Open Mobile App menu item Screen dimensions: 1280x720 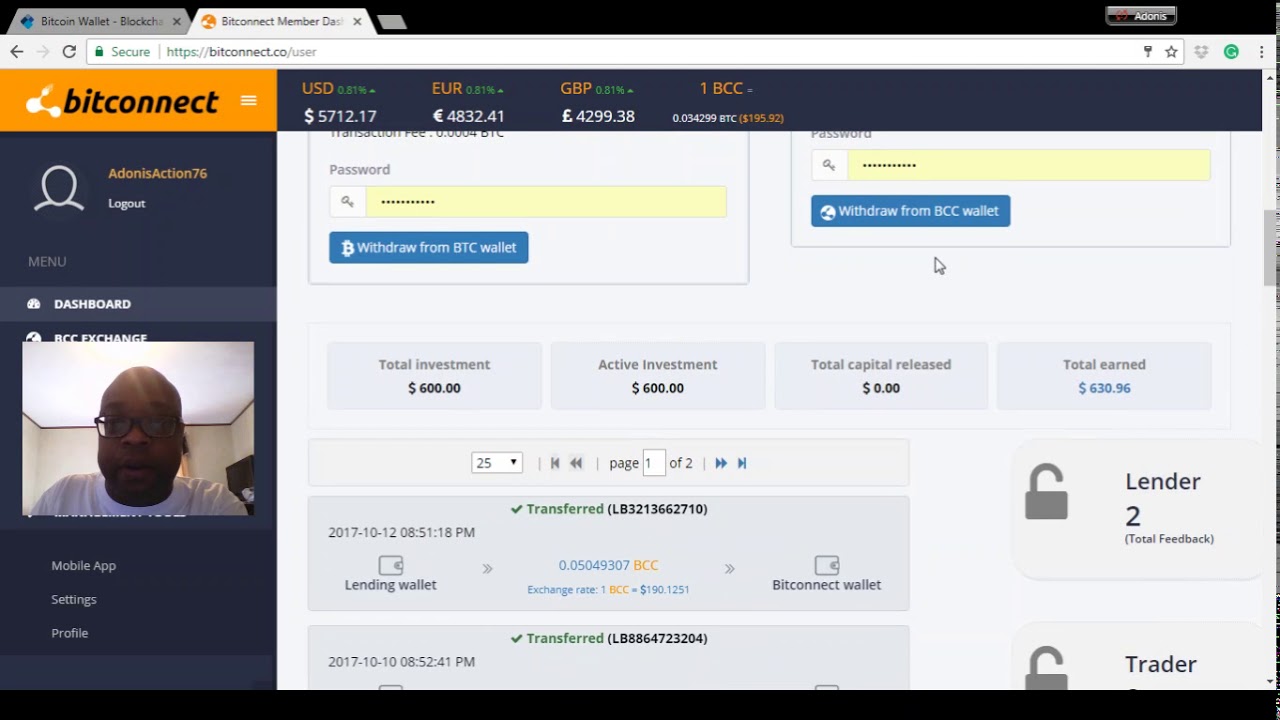pos(84,565)
